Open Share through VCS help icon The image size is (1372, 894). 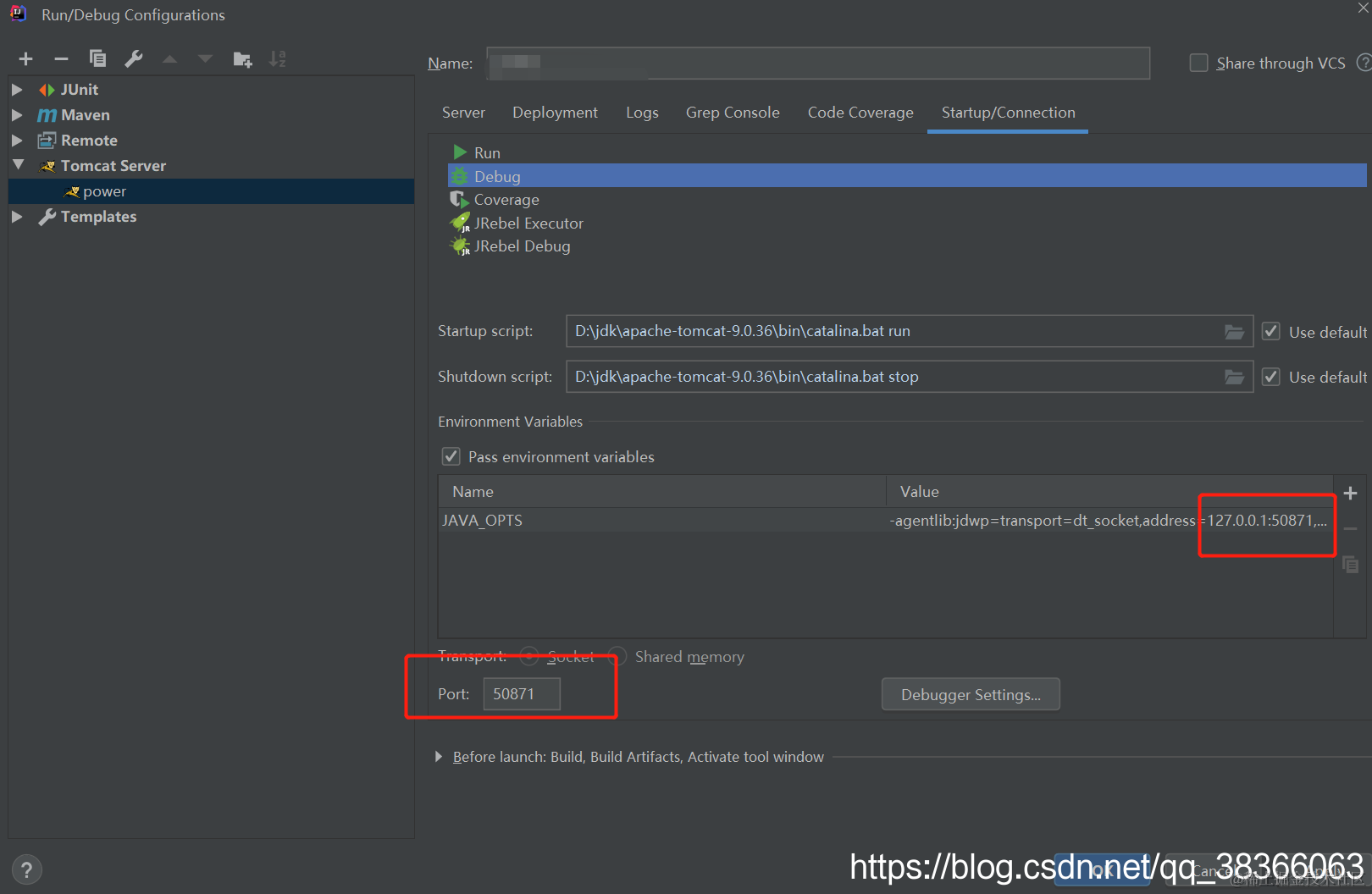(x=1364, y=63)
